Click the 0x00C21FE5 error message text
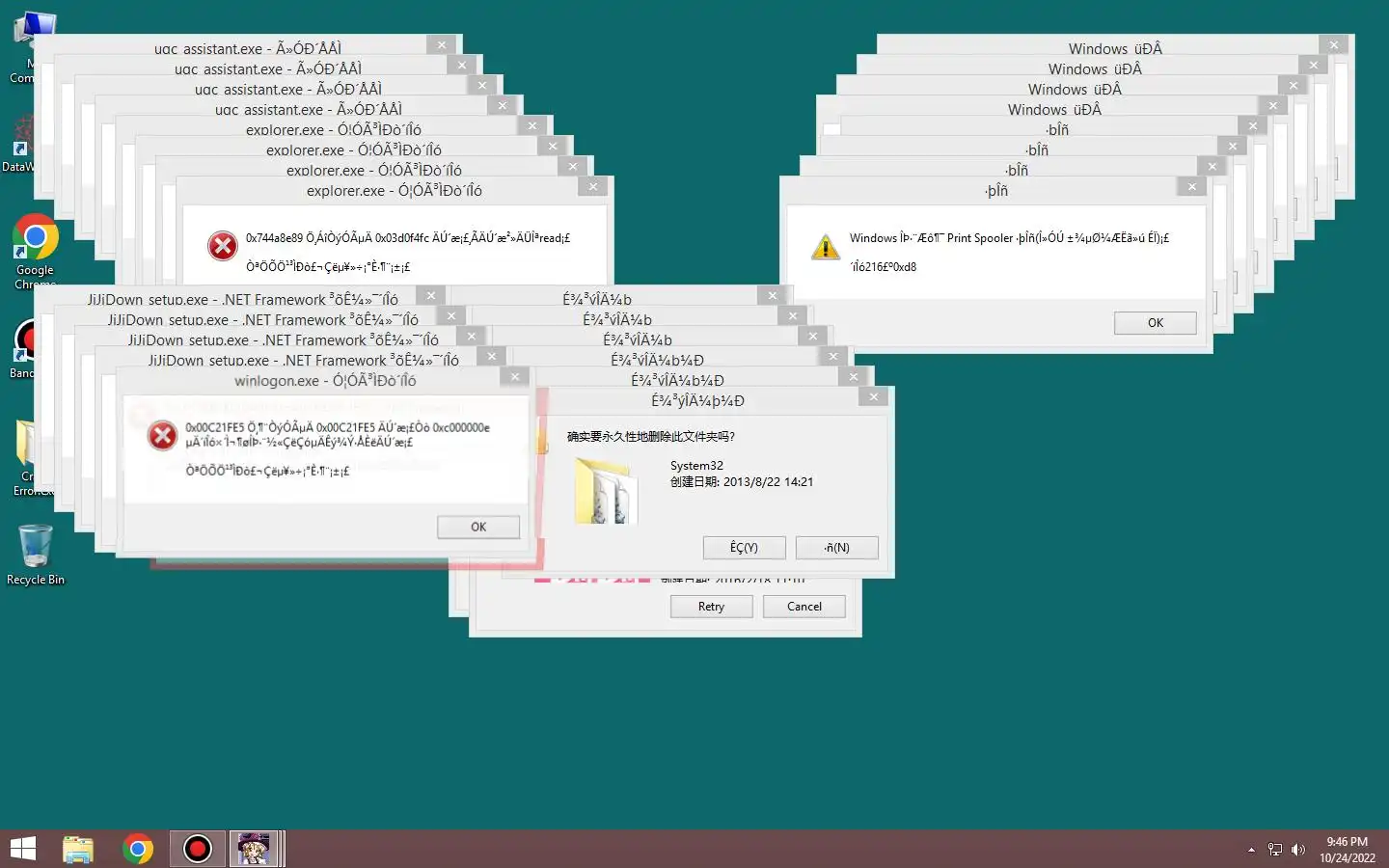The height and width of the screenshot is (868, 1389). 338,435
